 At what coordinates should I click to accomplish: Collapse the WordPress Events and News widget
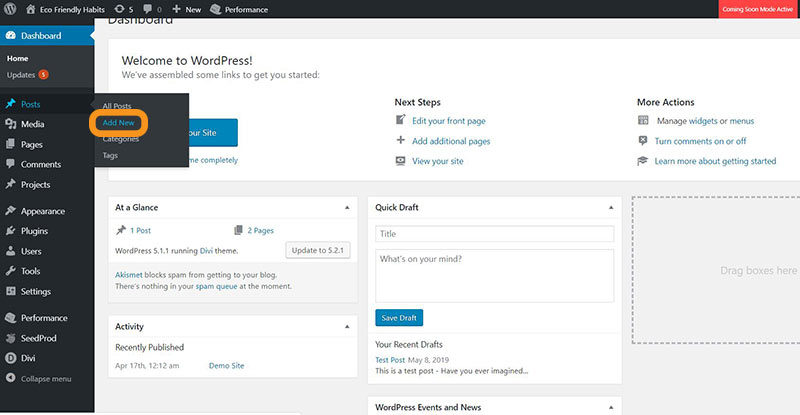coord(611,407)
